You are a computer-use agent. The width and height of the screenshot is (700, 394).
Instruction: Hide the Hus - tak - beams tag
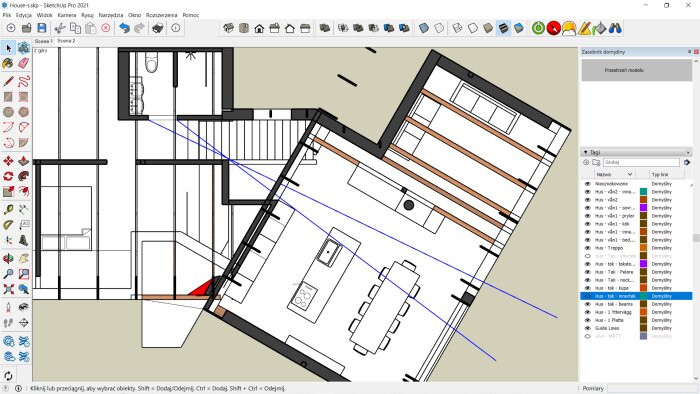[x=588, y=304]
